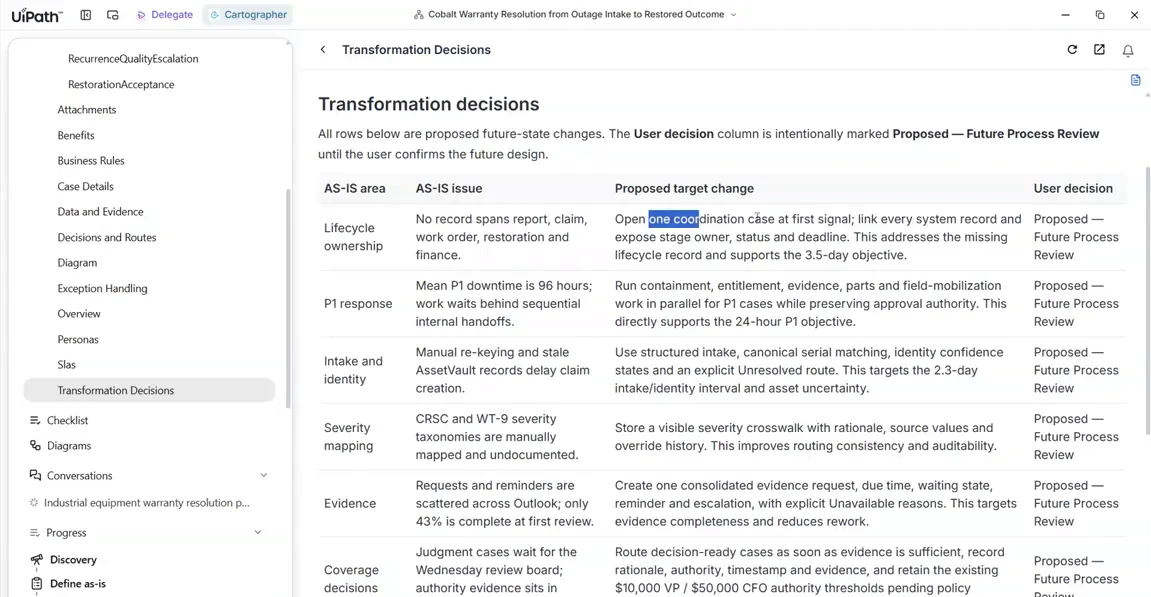1151x597 pixels.
Task: Switch to the Cartographer mode
Action: coord(248,15)
